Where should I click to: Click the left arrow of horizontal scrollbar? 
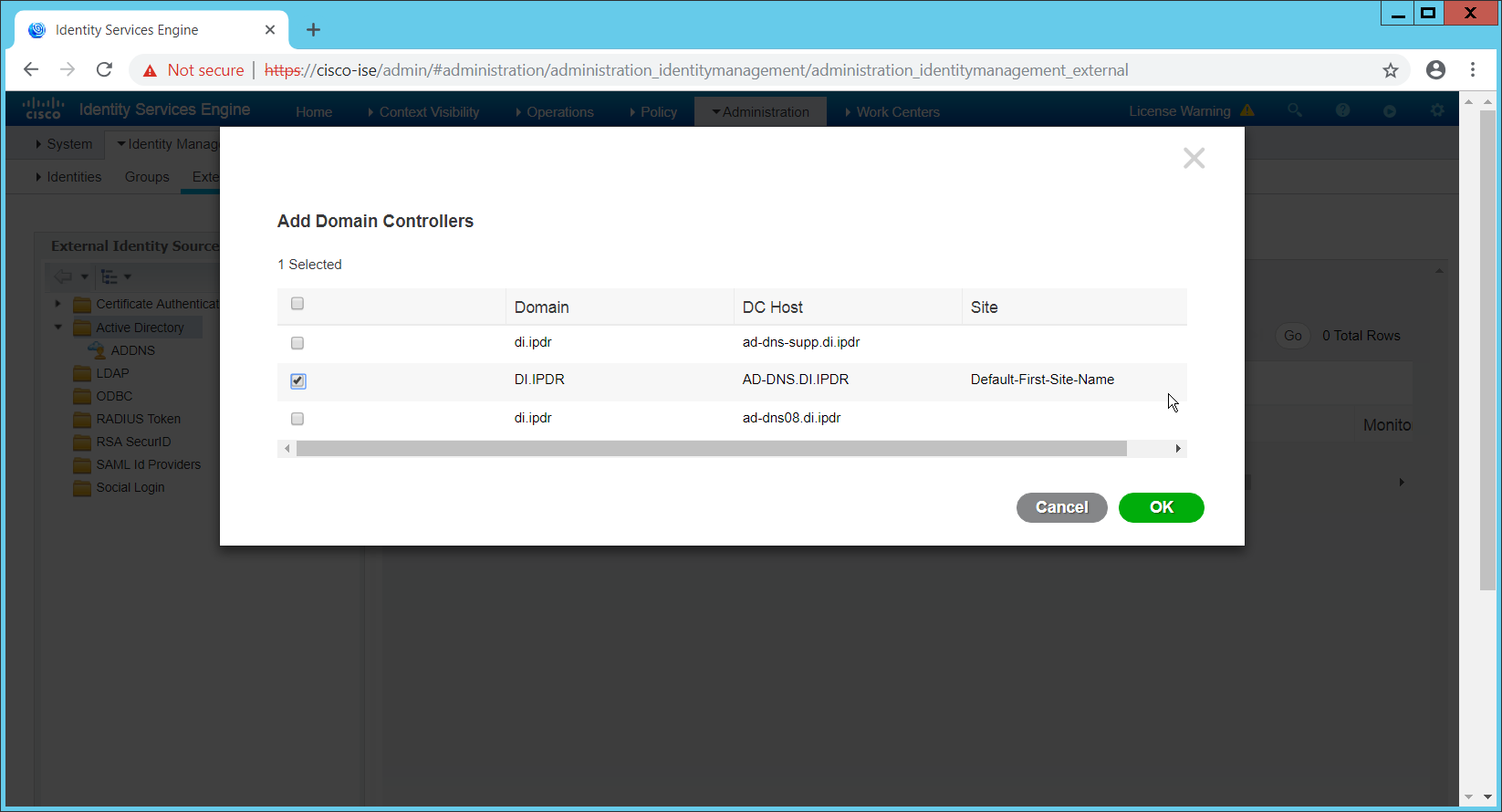coord(287,449)
